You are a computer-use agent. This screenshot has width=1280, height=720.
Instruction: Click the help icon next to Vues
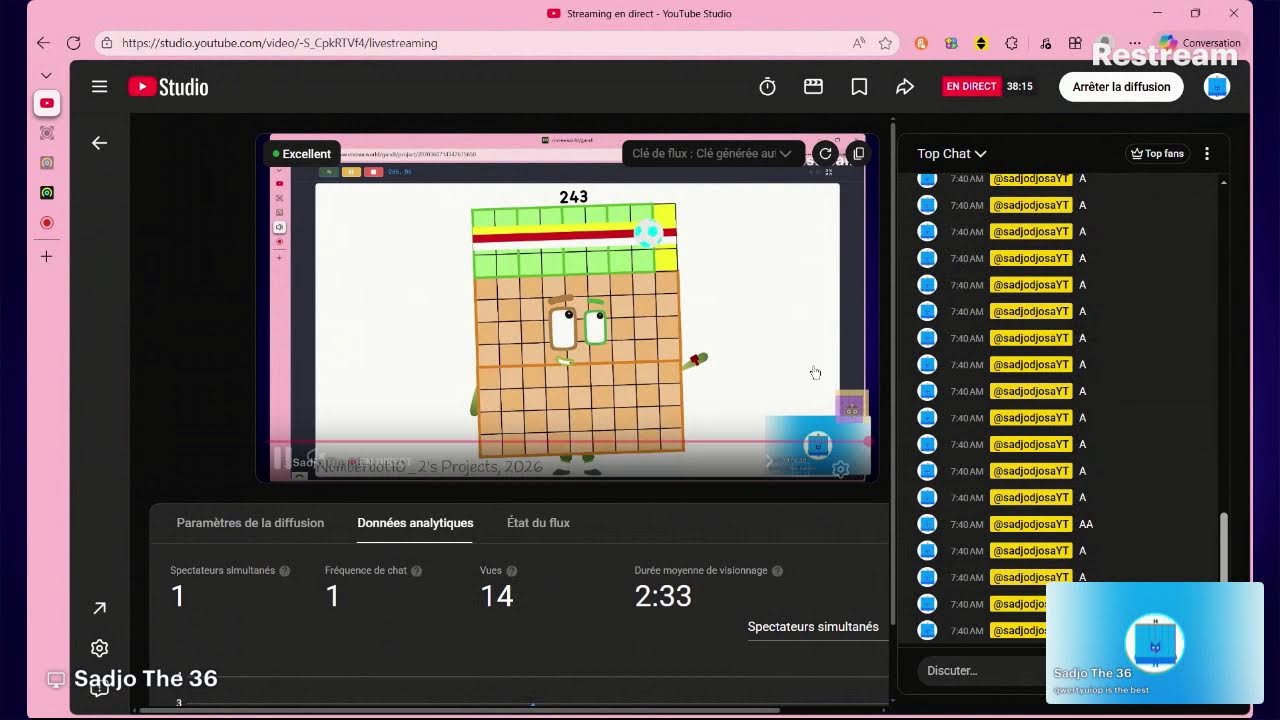click(511, 571)
